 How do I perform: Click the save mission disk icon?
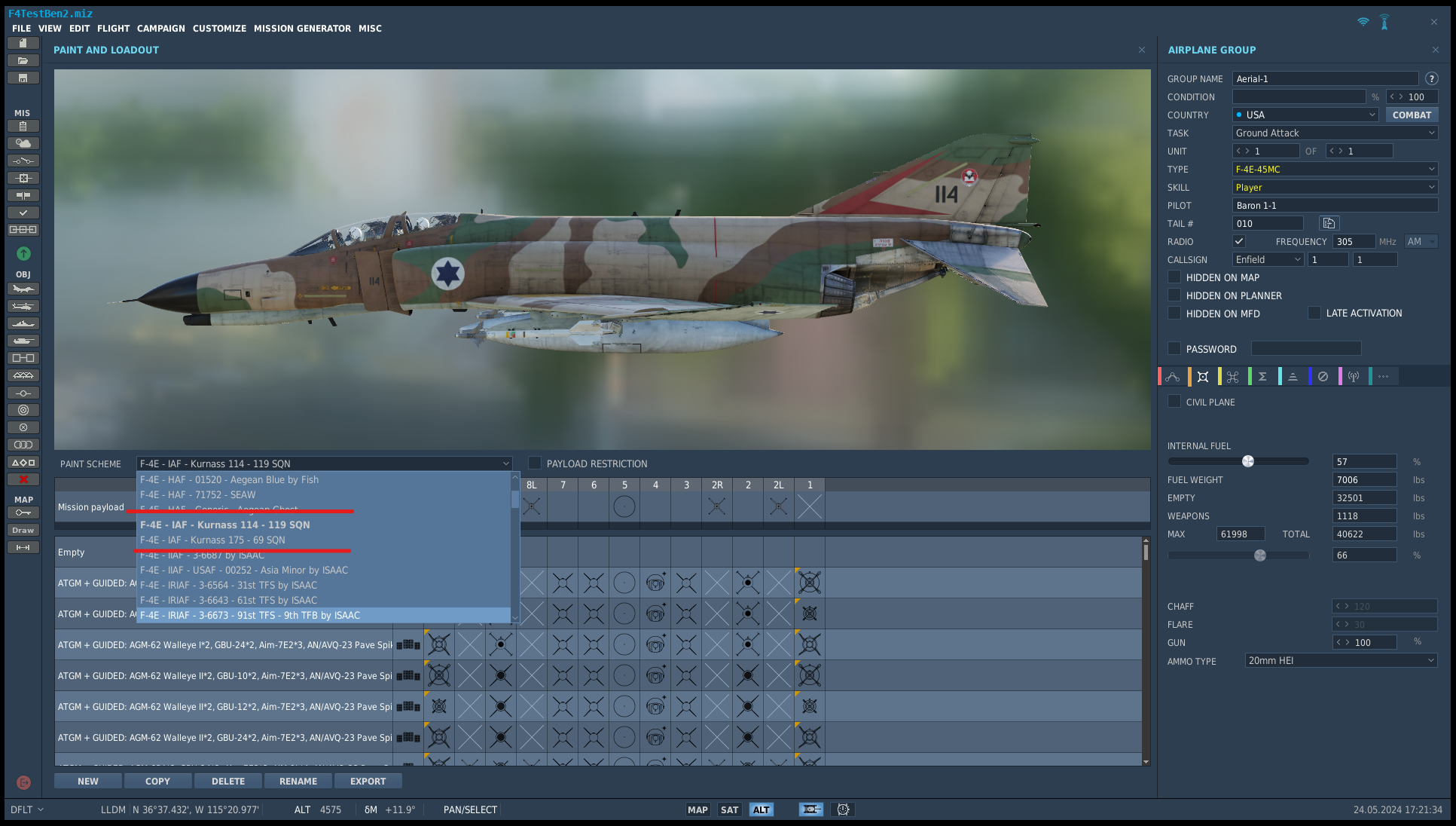23,78
